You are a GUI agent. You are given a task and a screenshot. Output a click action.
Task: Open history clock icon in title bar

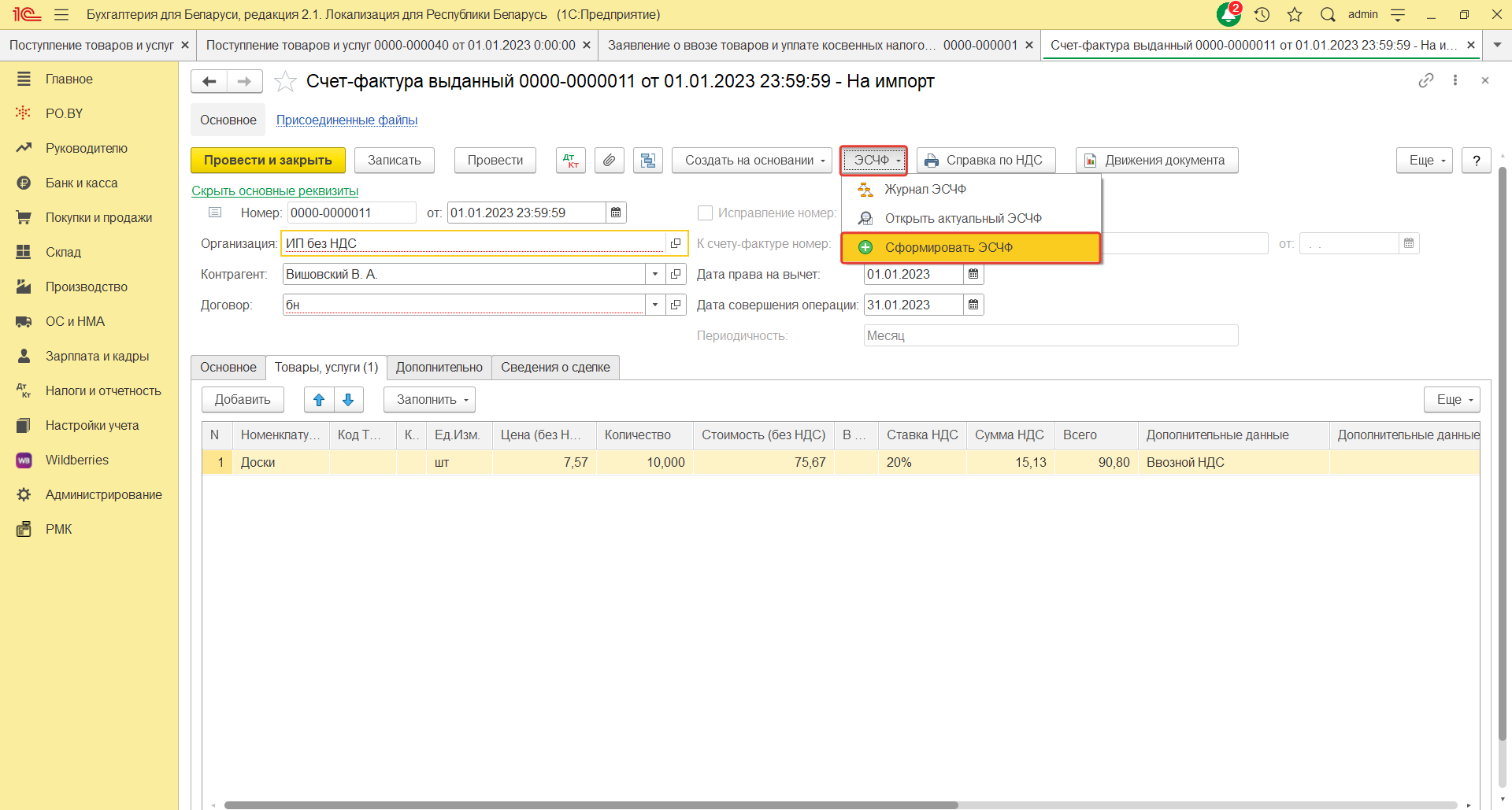(x=1262, y=14)
